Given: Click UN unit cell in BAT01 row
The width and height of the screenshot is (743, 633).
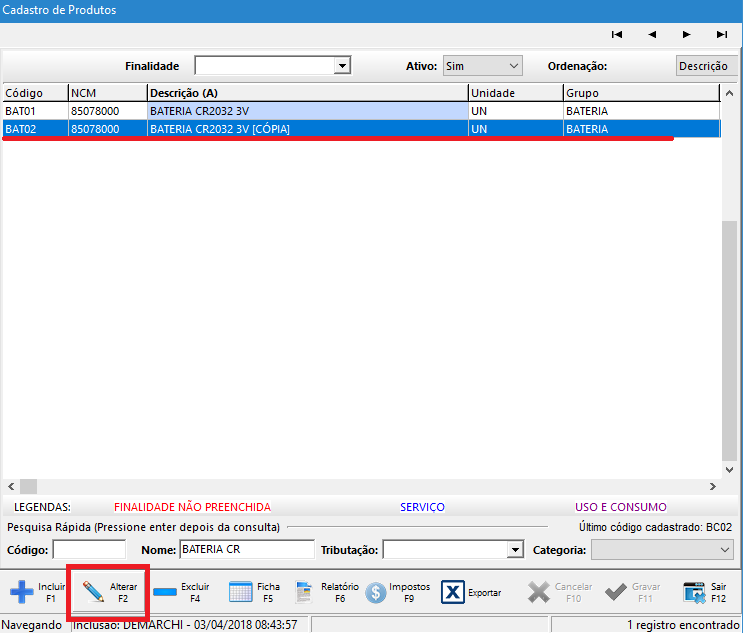Looking at the screenshot, I should 516,111.
